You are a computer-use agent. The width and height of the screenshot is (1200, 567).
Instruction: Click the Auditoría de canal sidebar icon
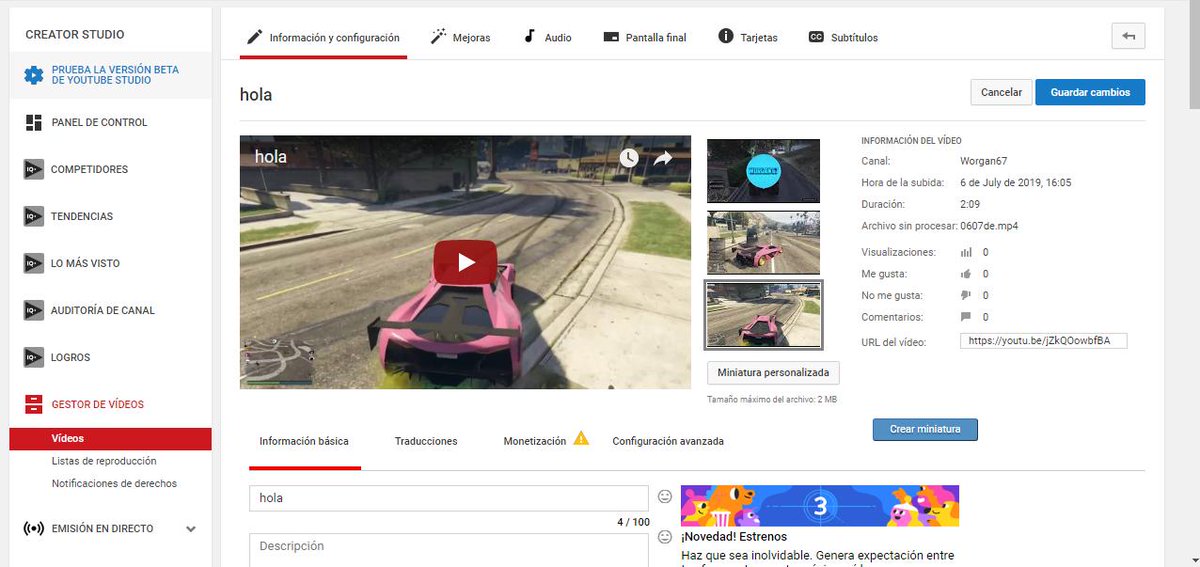click(x=34, y=310)
